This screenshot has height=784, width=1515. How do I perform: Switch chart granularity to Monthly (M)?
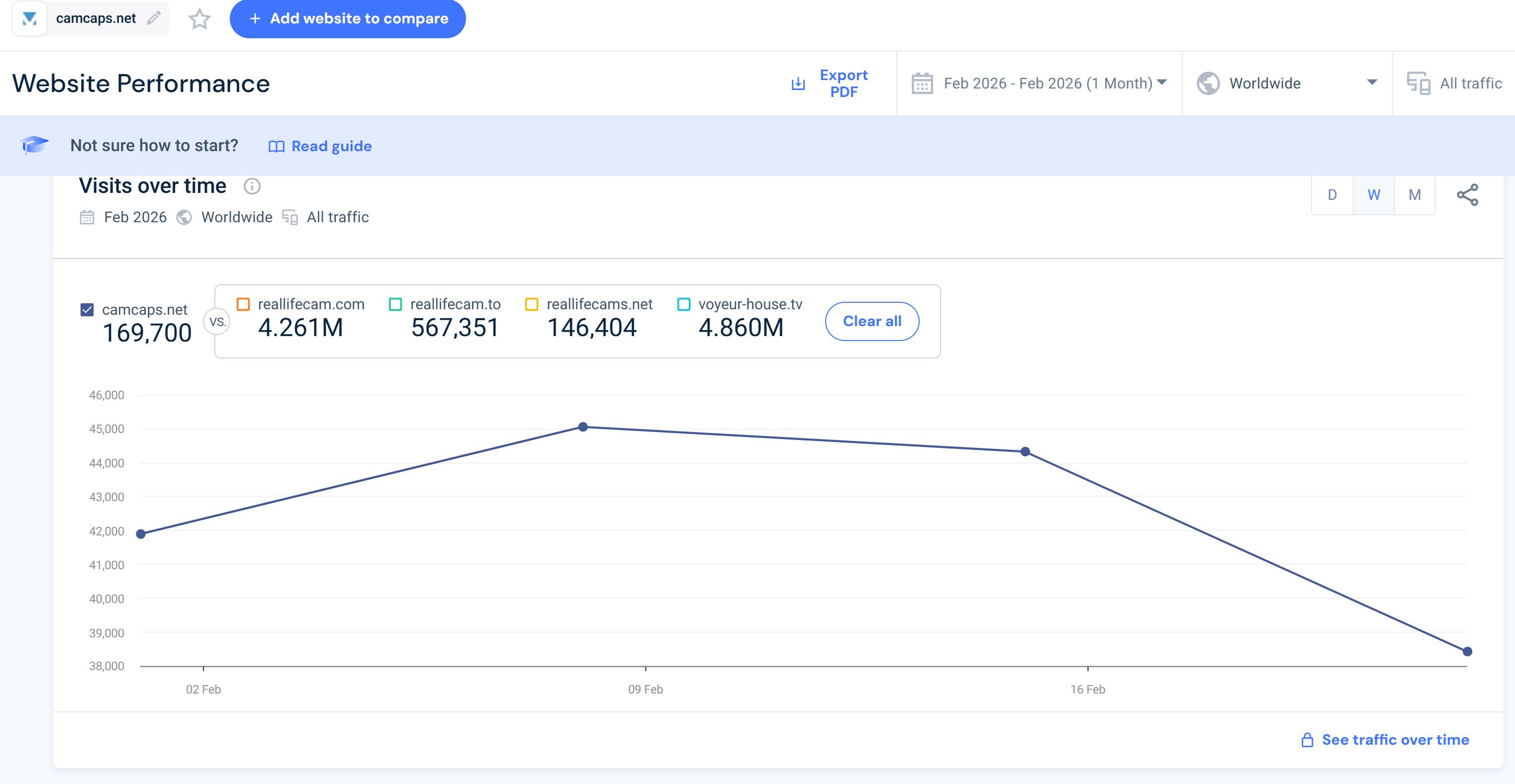[x=1415, y=195]
